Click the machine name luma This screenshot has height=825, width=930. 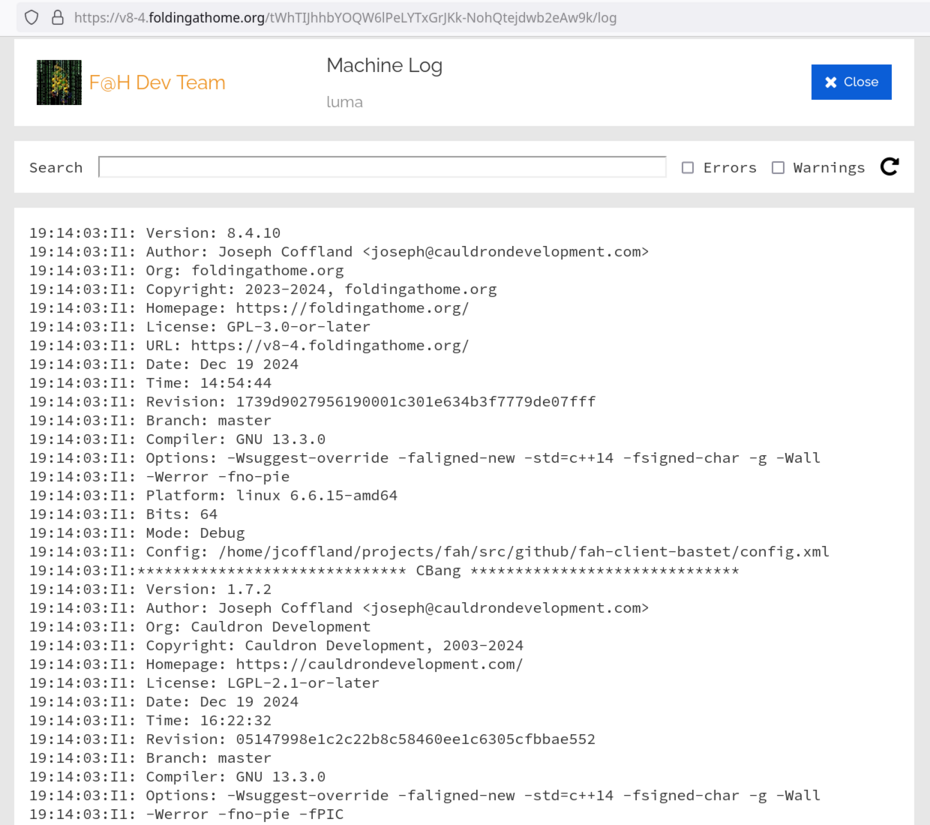pyautogui.click(x=345, y=102)
